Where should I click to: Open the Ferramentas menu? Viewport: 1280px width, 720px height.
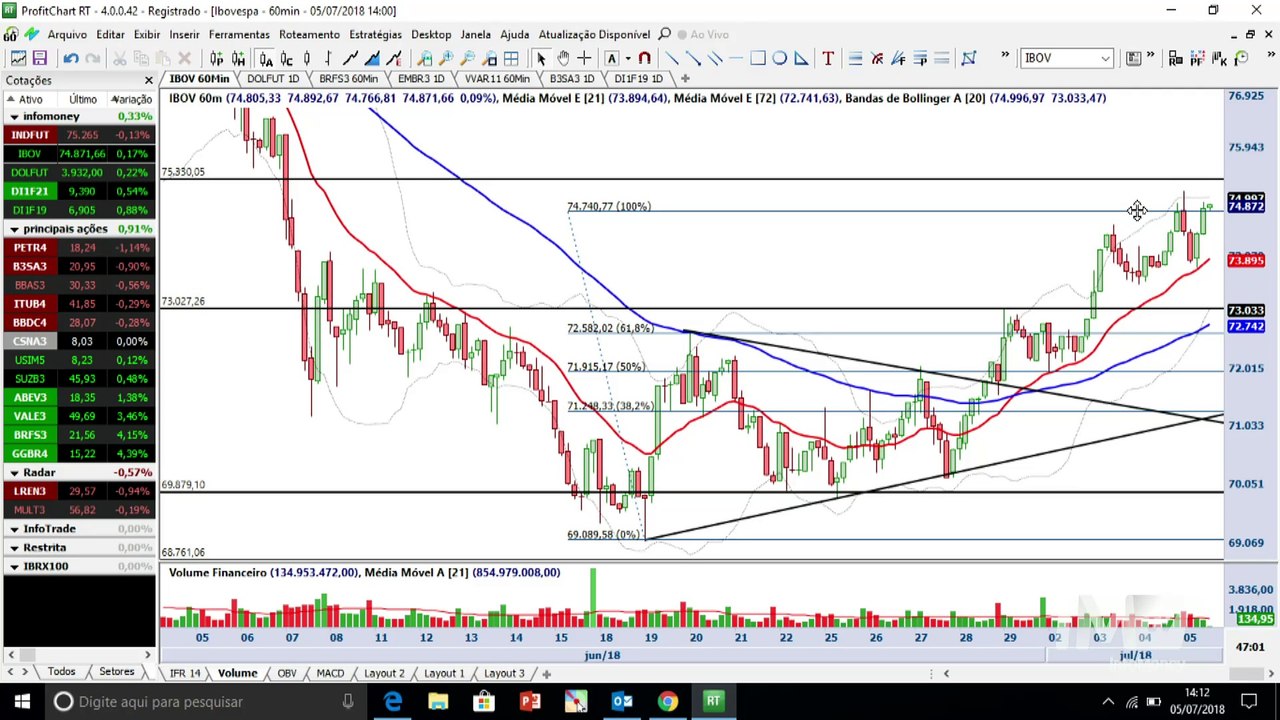click(239, 34)
